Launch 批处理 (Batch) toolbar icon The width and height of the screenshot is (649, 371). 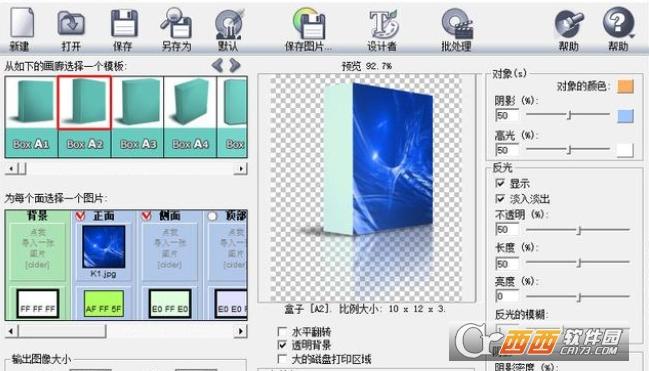pos(457,24)
